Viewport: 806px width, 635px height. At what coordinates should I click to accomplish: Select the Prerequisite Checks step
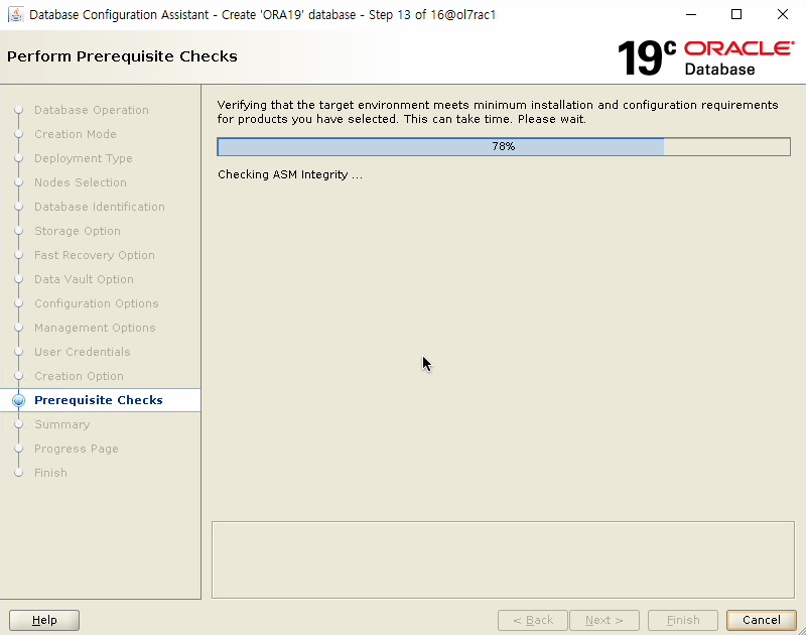[98, 400]
